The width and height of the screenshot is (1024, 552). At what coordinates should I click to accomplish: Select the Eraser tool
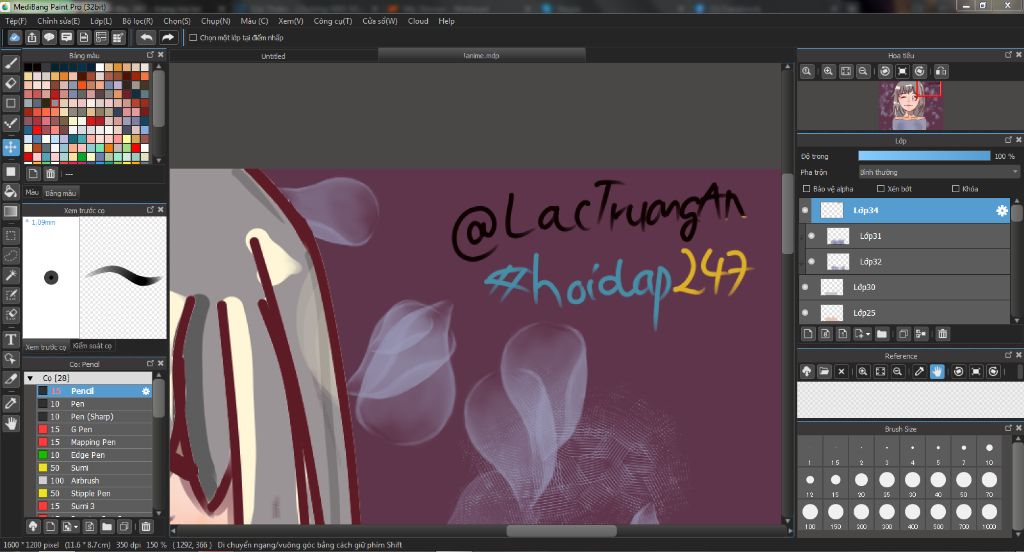[x=10, y=83]
